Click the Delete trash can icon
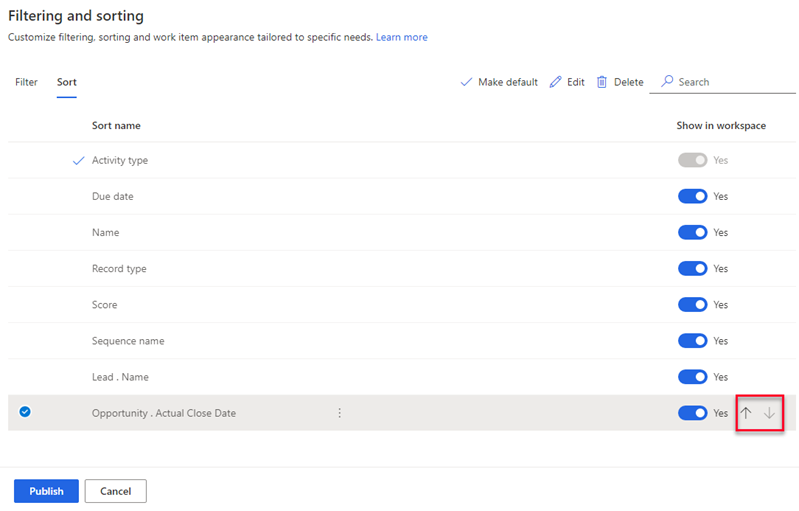 click(602, 82)
